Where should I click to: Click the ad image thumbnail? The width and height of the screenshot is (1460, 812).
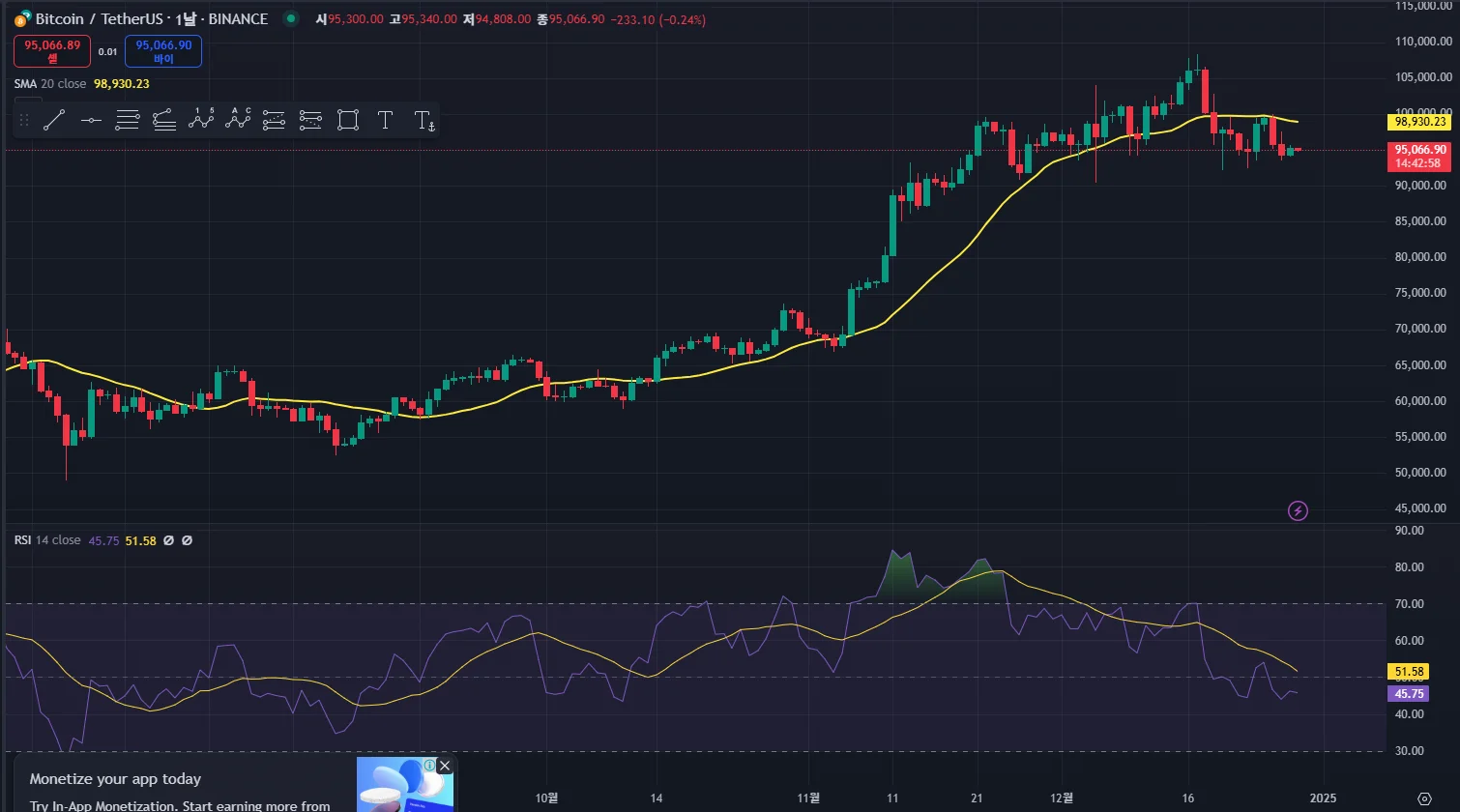[x=403, y=784]
